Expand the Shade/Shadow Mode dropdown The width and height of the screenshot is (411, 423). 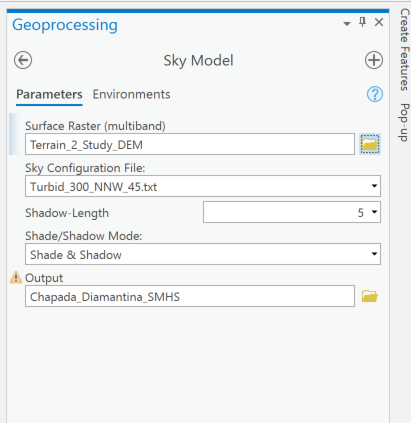(x=374, y=254)
